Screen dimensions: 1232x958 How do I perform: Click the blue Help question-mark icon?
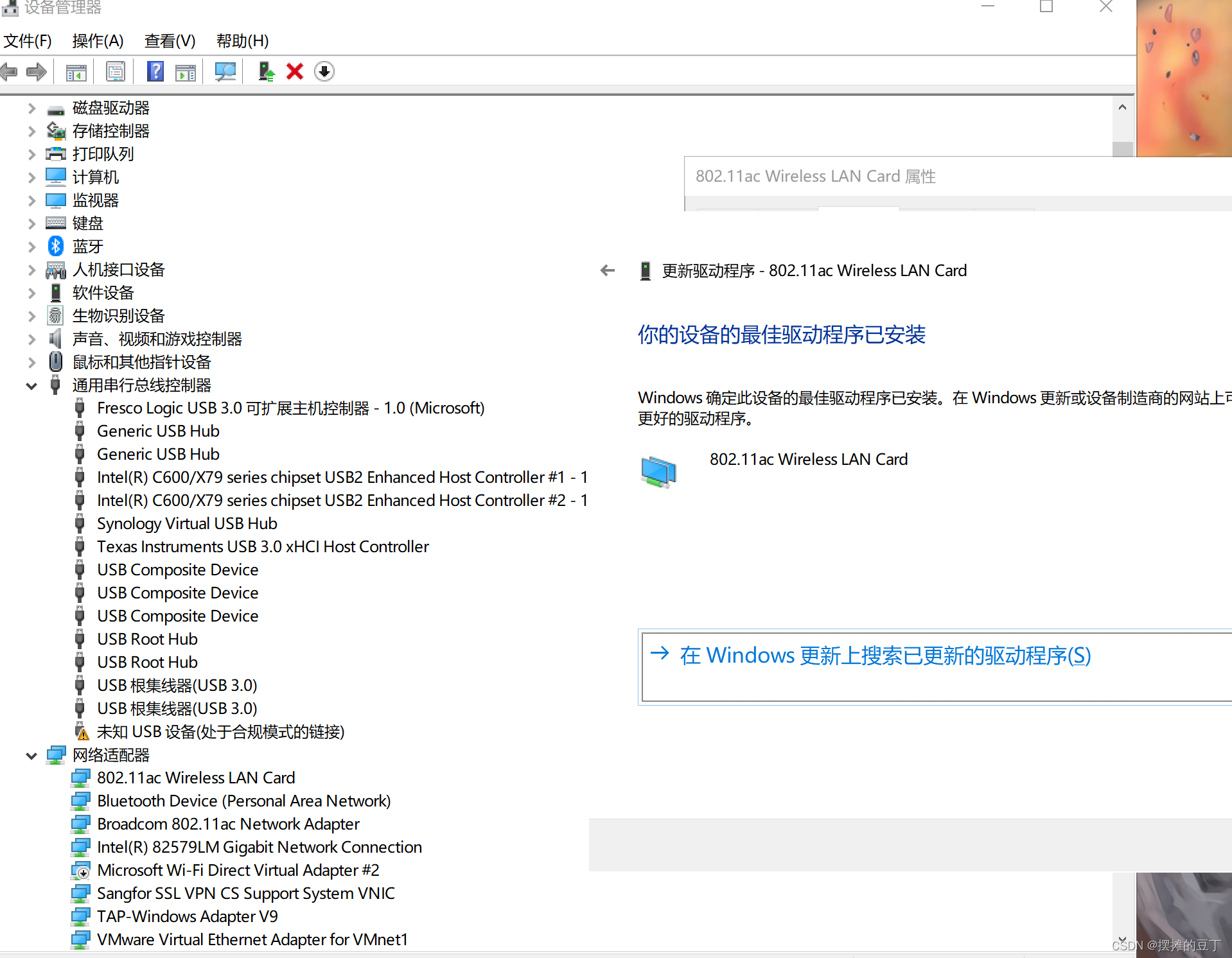click(x=155, y=71)
